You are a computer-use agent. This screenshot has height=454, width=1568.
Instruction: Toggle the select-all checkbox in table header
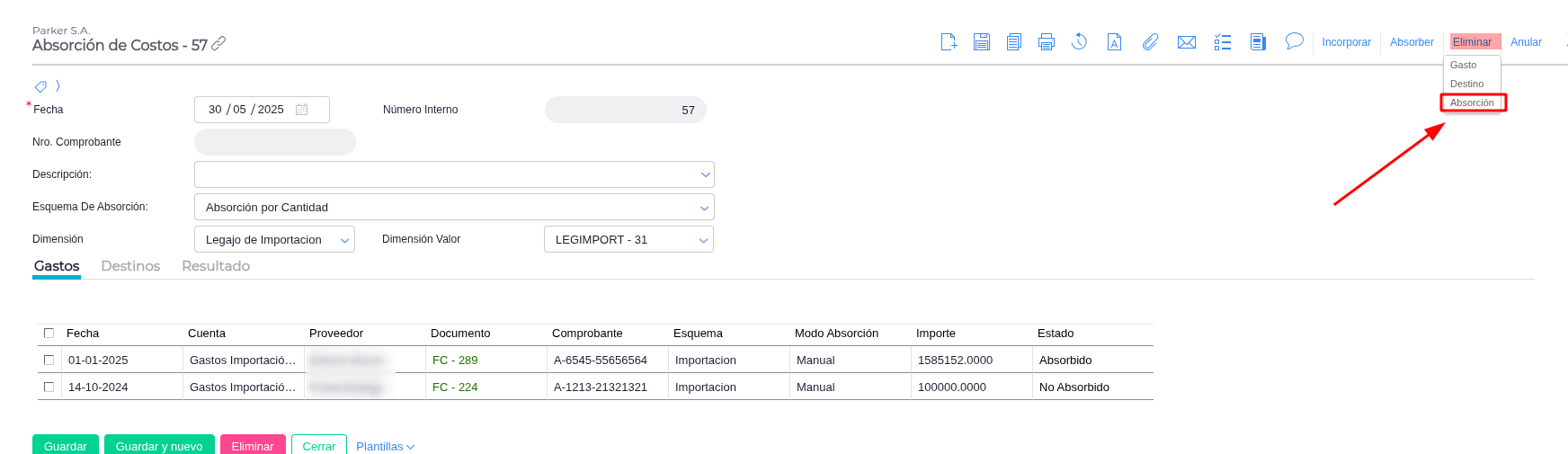(49, 334)
